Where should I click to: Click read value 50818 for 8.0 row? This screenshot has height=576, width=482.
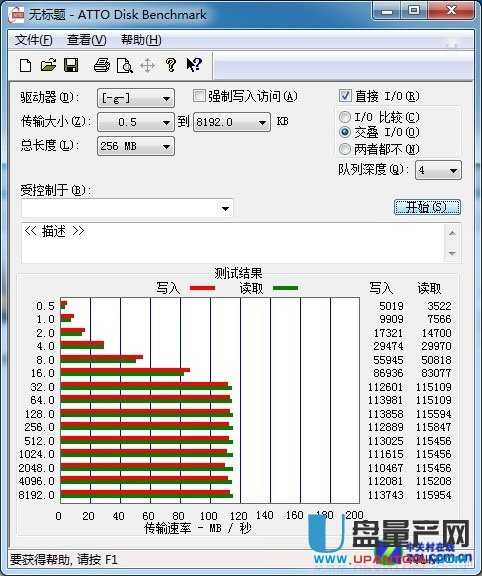click(x=436, y=360)
